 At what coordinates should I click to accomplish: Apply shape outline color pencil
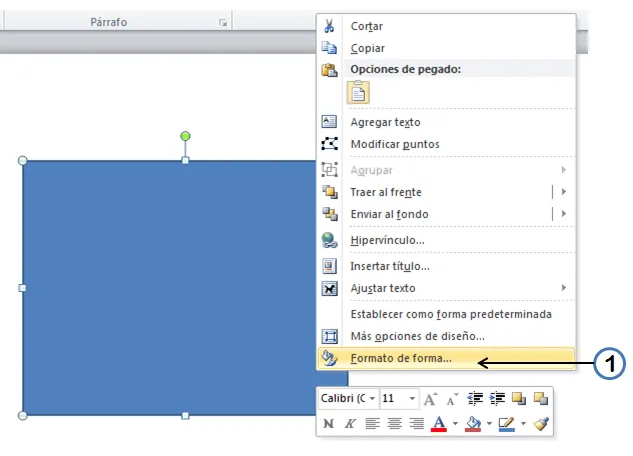[507, 423]
